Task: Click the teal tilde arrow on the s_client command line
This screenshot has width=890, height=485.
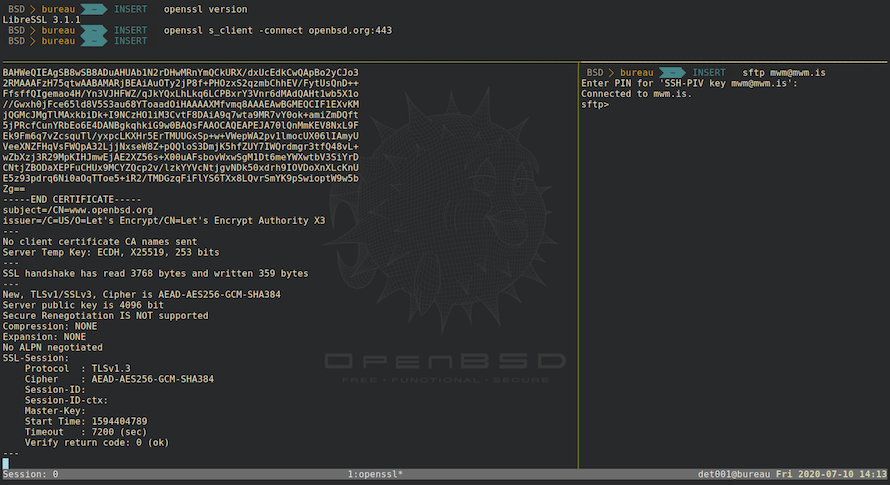Action: 90,31
